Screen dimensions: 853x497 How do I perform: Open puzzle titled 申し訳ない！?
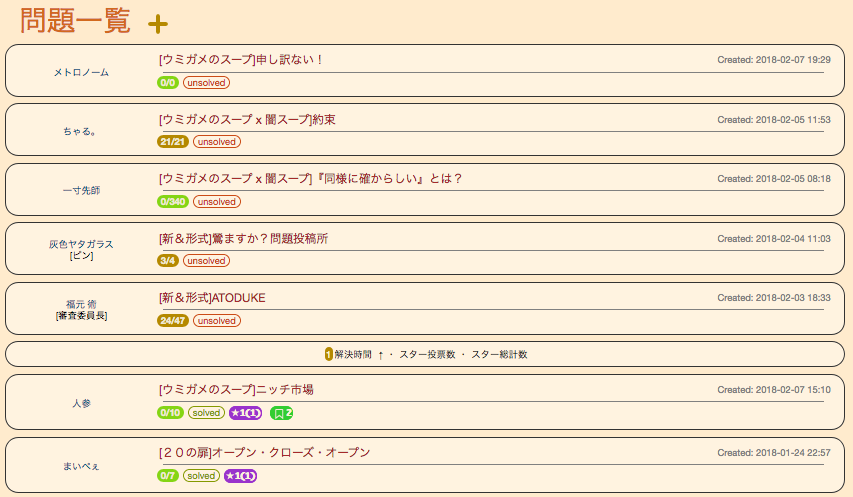click(x=242, y=59)
